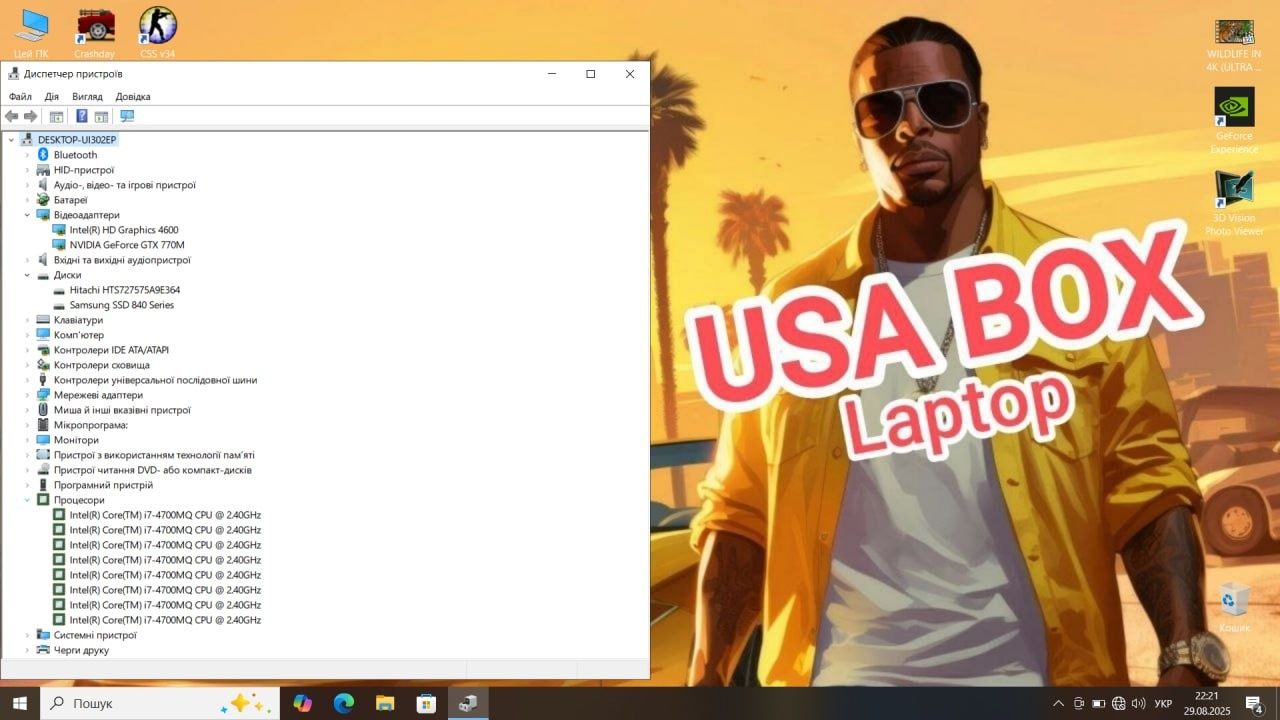Select the WILDLIFE IN 4K video file
Image resolution: width=1280 pixels, height=720 pixels.
[x=1234, y=45]
